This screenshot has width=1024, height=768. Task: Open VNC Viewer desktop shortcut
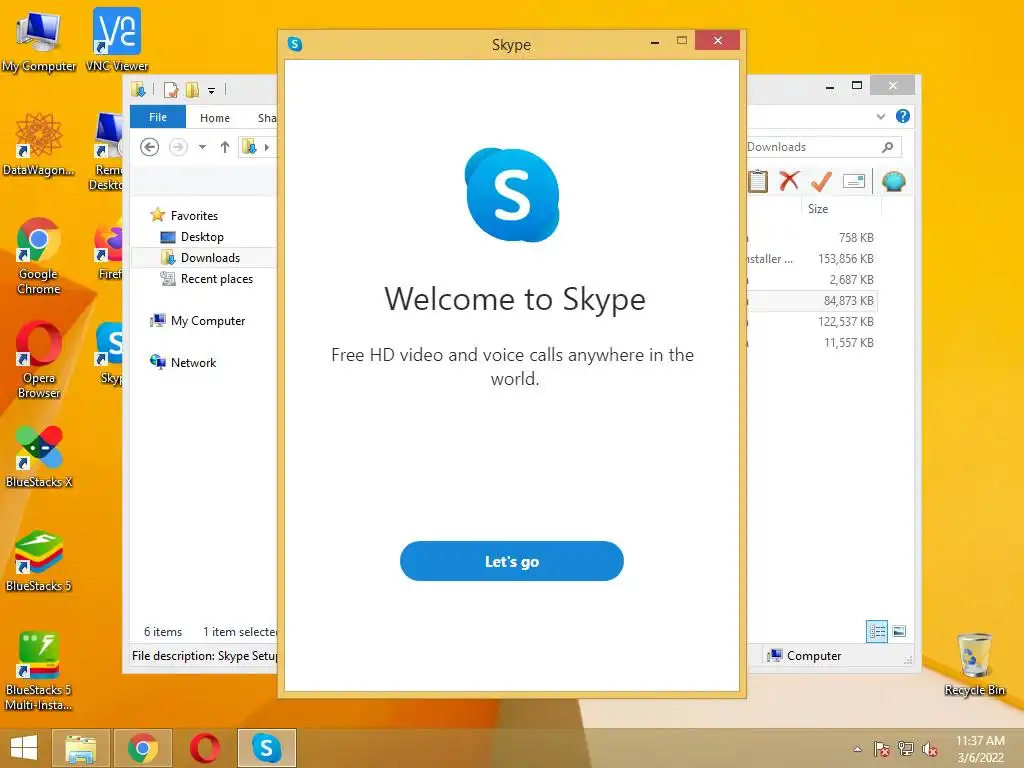(117, 39)
